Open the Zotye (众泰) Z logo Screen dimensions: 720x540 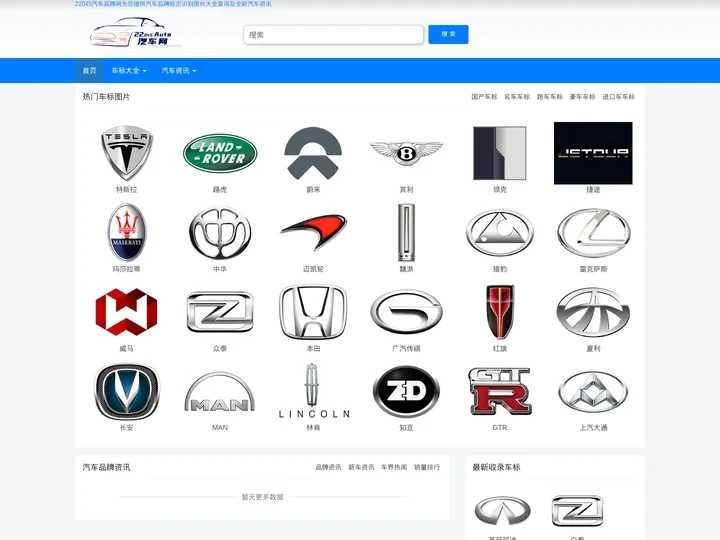coord(220,312)
